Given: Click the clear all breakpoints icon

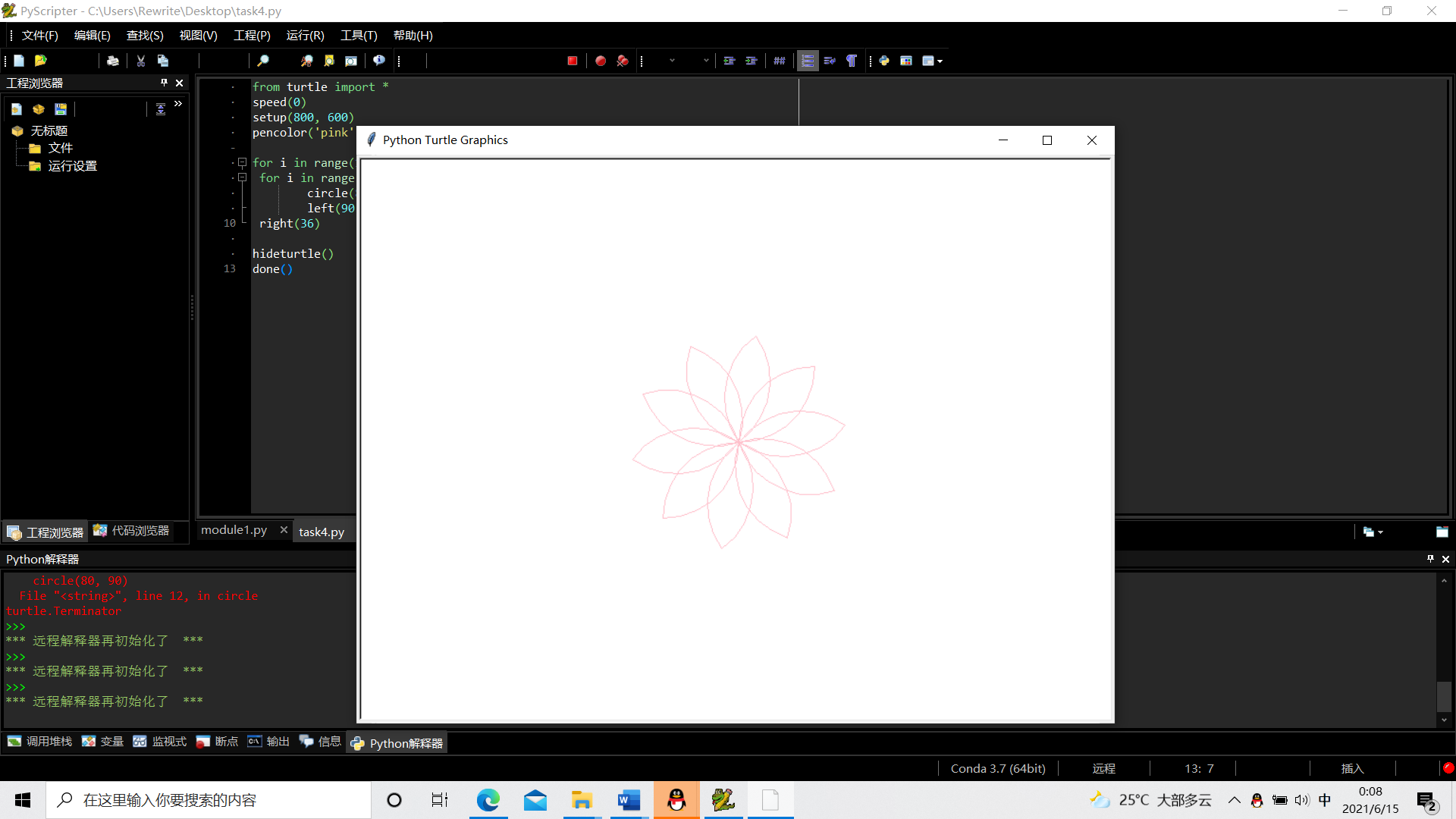Looking at the screenshot, I should [x=623, y=61].
